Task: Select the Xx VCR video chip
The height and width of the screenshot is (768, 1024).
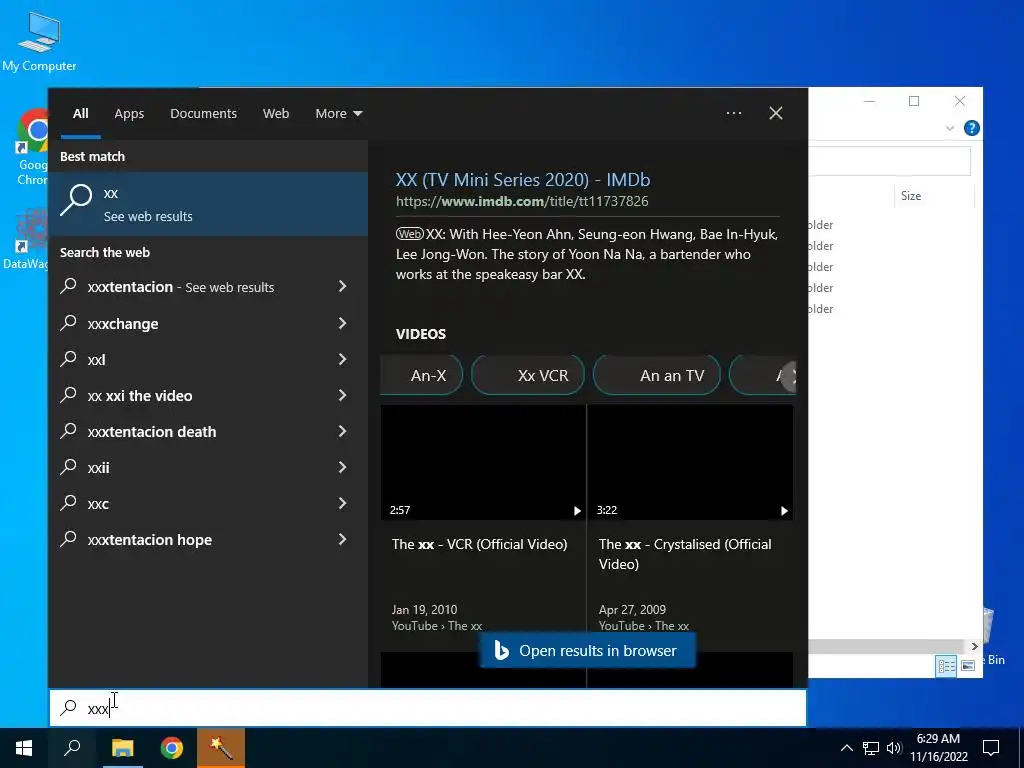Action: (x=528, y=376)
